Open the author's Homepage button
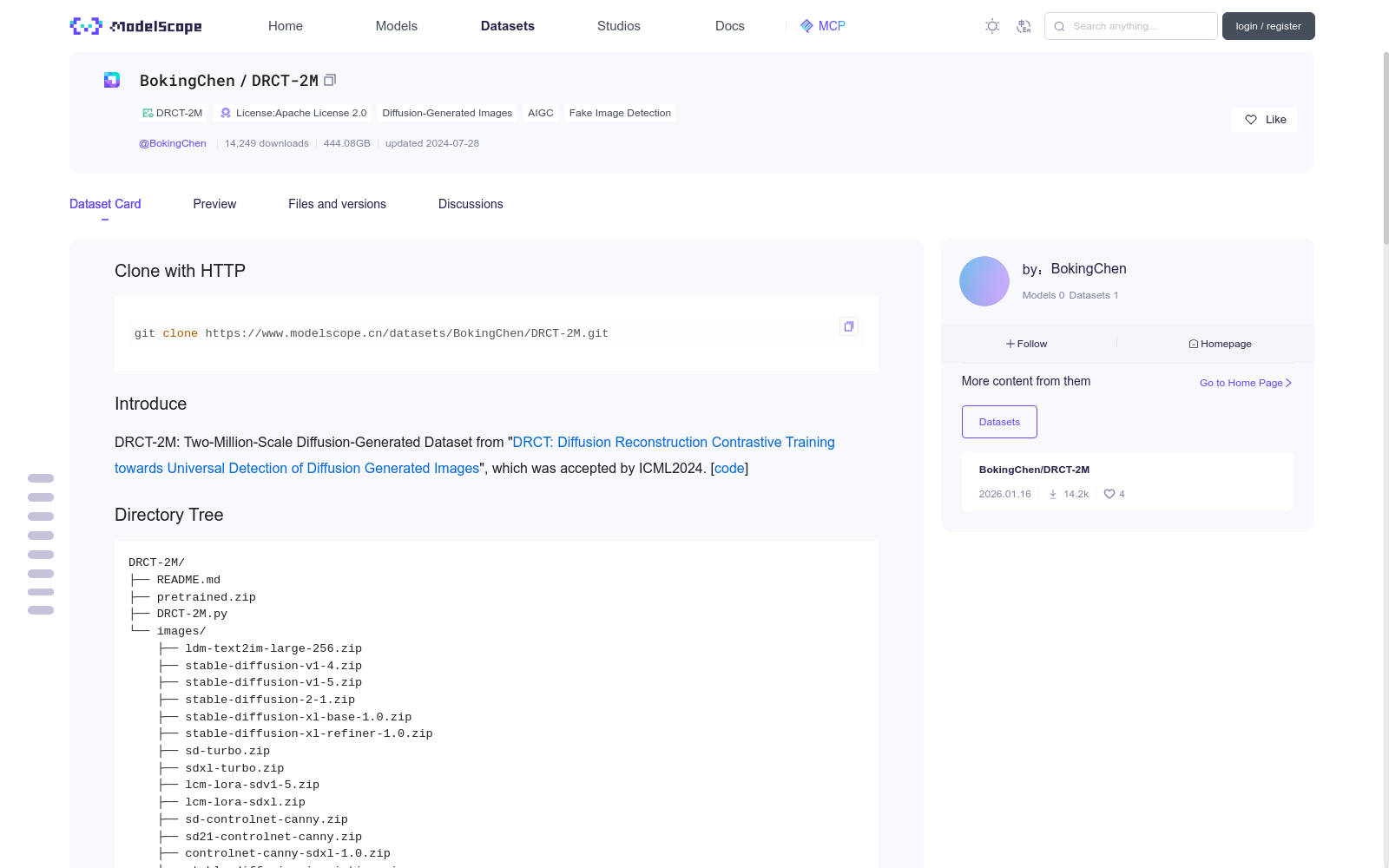This screenshot has height=868, width=1389. coord(1221,344)
